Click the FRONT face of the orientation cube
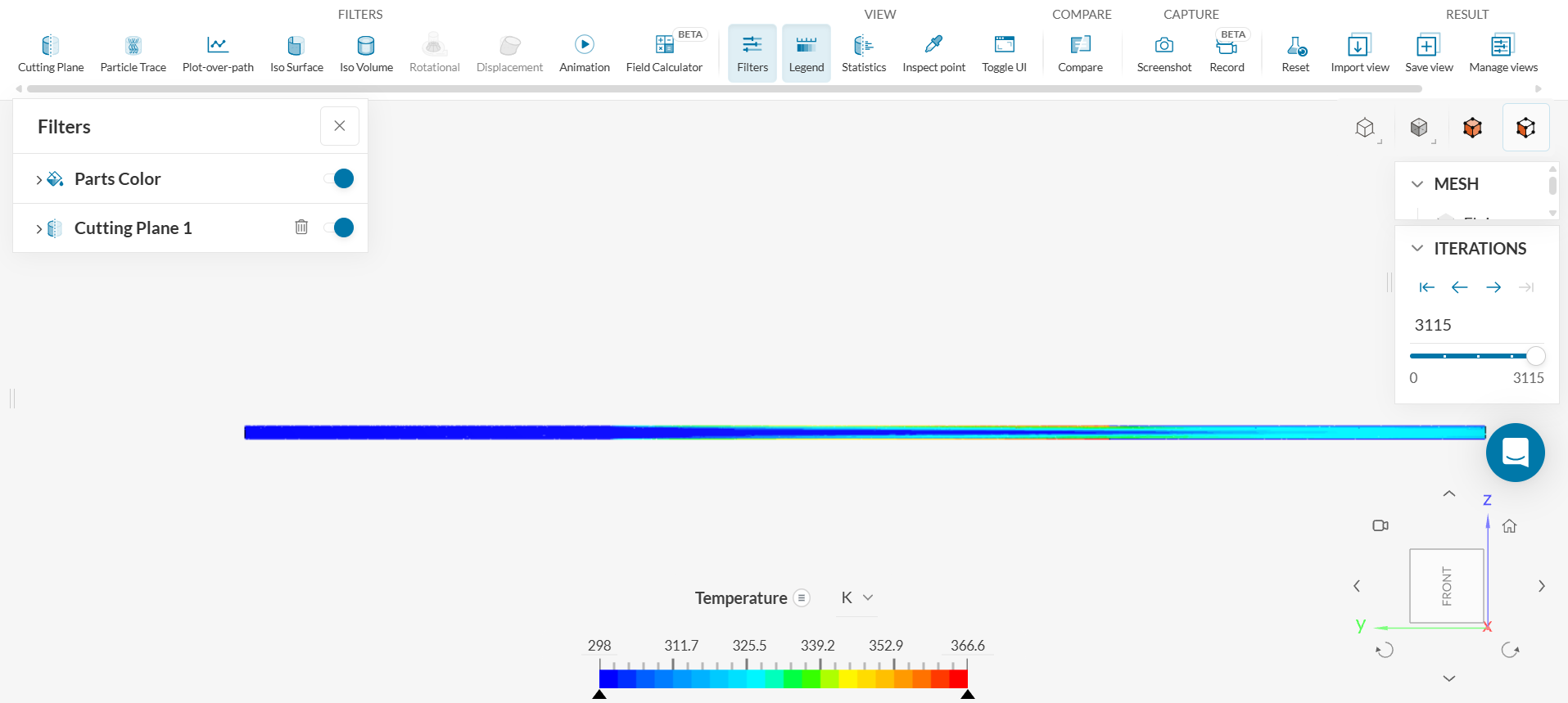This screenshot has height=703, width=1568. (x=1447, y=586)
